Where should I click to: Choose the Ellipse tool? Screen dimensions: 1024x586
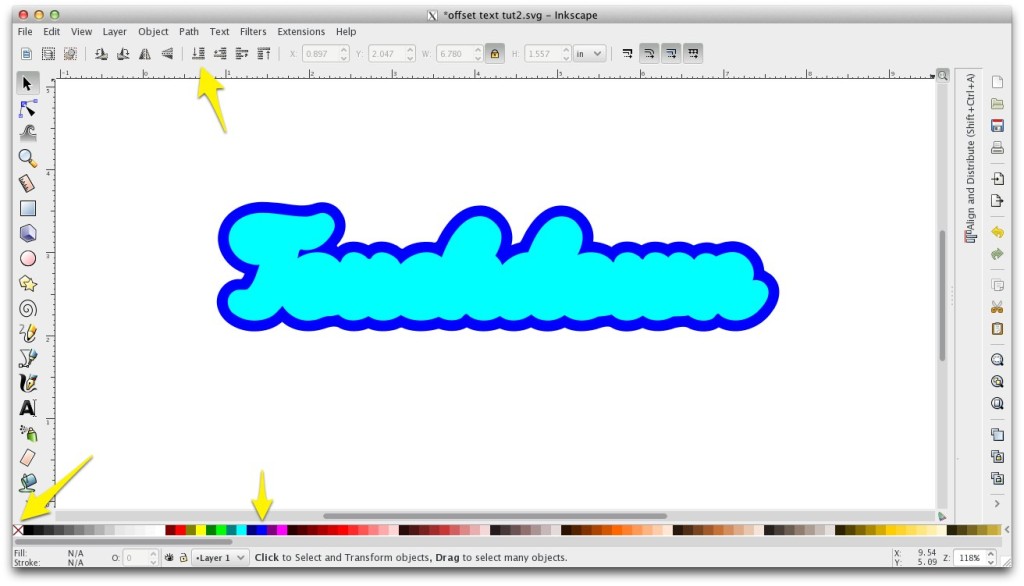tap(28, 258)
